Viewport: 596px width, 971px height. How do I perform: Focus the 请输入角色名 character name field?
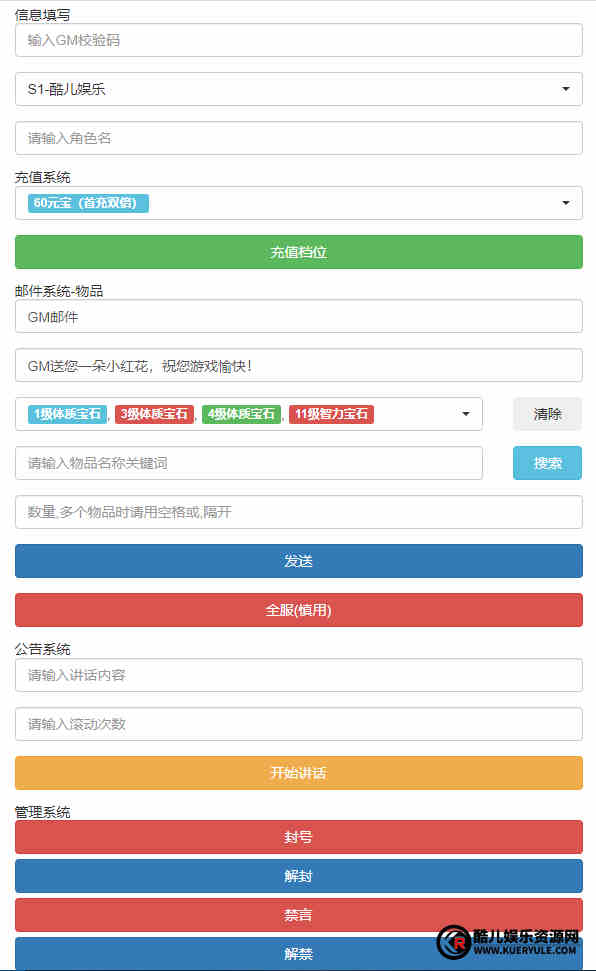(x=298, y=138)
